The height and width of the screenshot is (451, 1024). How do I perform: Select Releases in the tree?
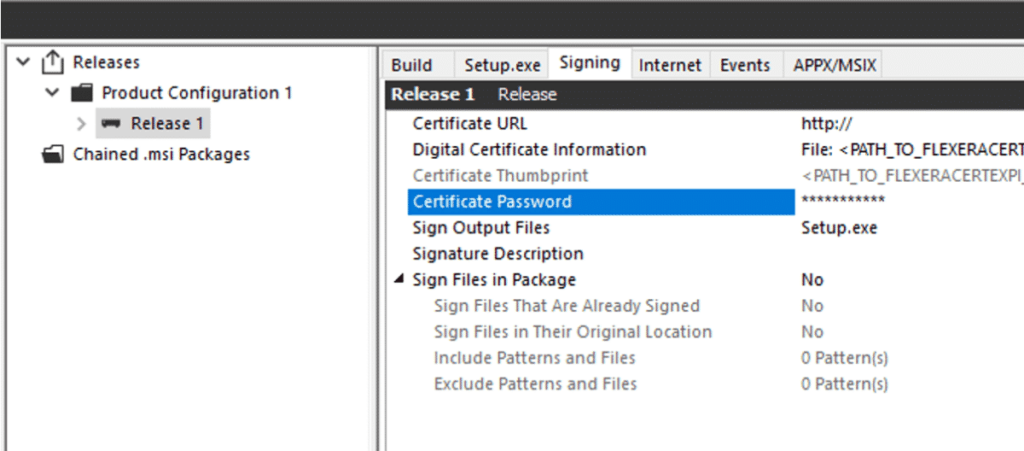106,63
